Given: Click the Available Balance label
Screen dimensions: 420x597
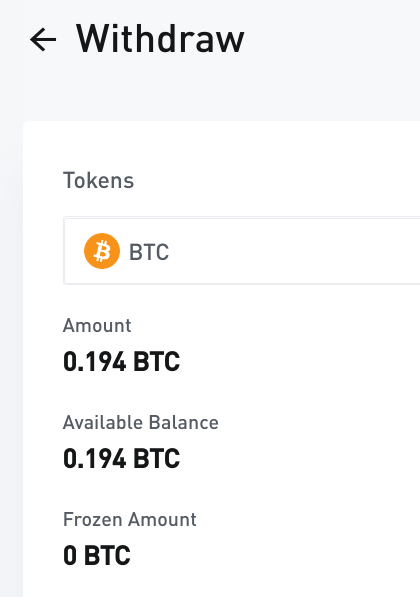Looking at the screenshot, I should (x=141, y=423).
